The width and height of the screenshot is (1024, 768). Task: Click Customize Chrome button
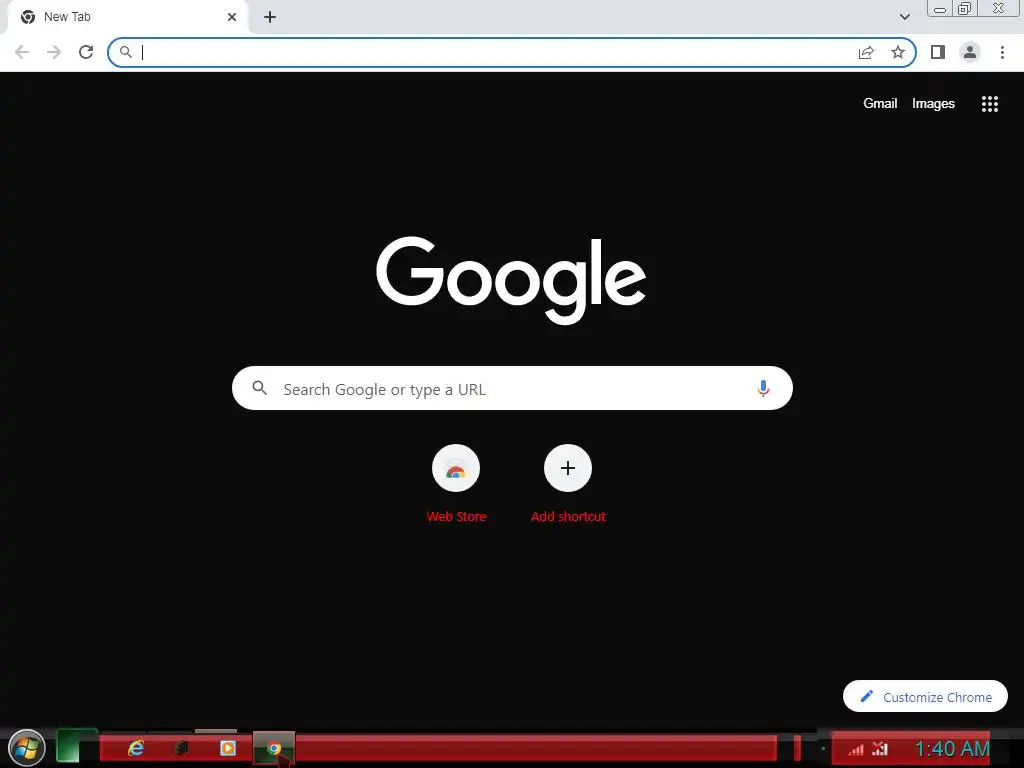coord(925,697)
